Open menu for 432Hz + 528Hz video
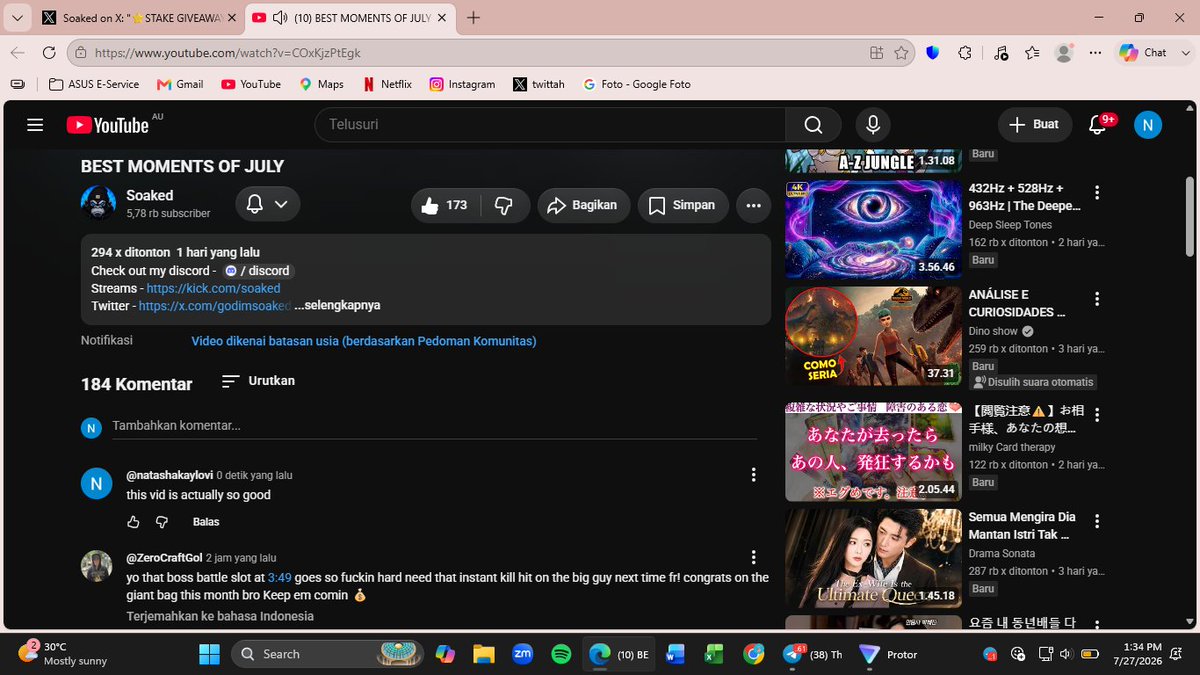Screen dimensions: 1200x675 pos(1097,192)
